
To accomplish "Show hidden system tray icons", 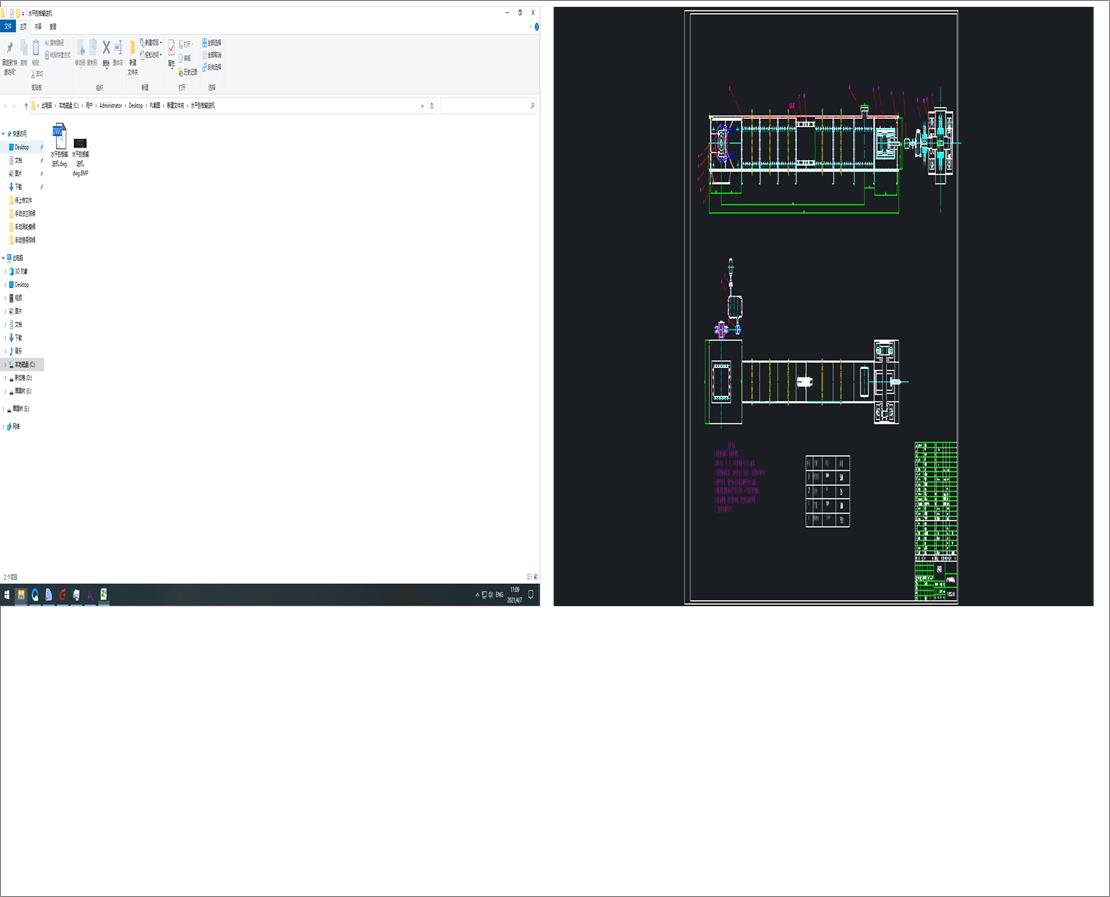I will tap(477, 595).
